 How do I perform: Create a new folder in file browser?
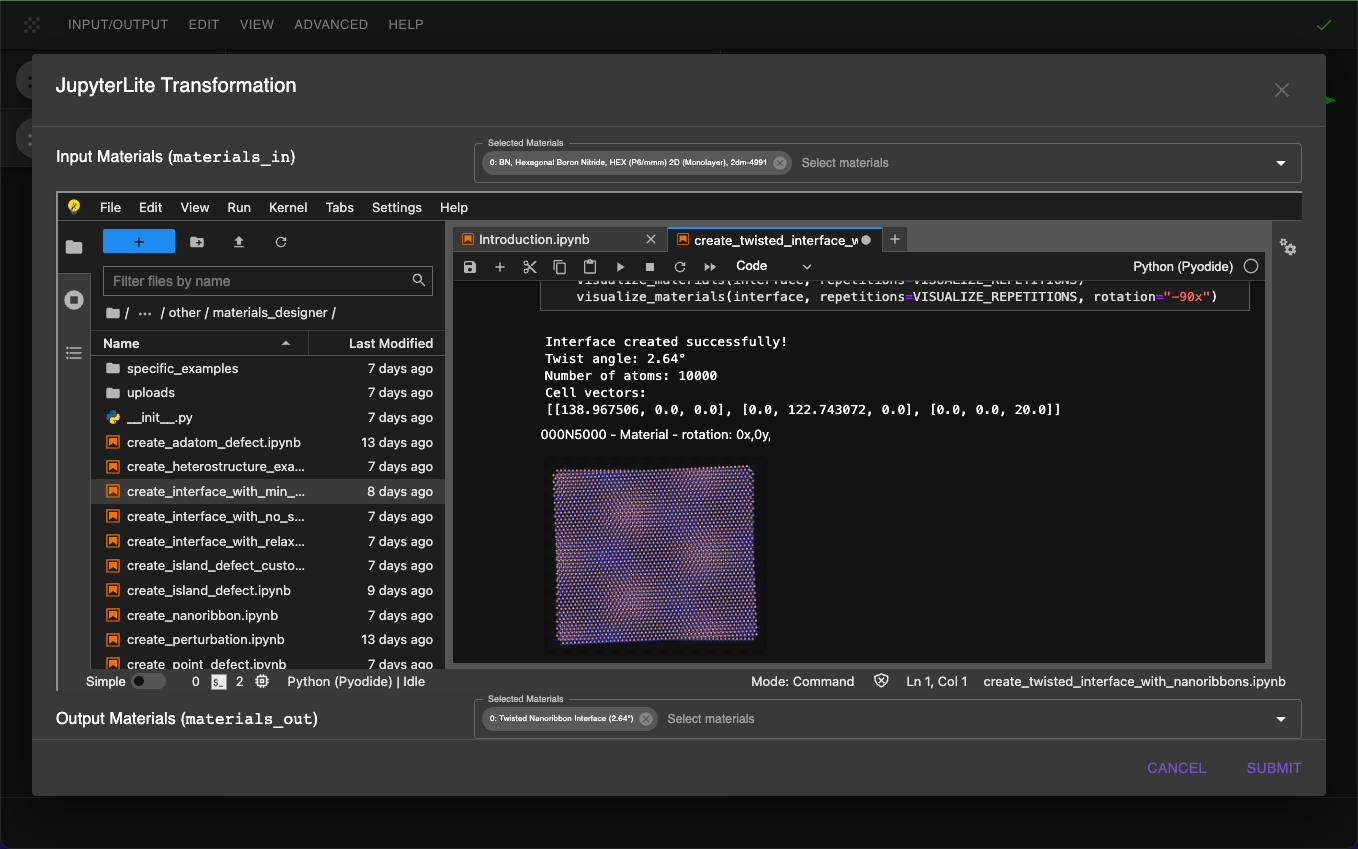[197, 242]
